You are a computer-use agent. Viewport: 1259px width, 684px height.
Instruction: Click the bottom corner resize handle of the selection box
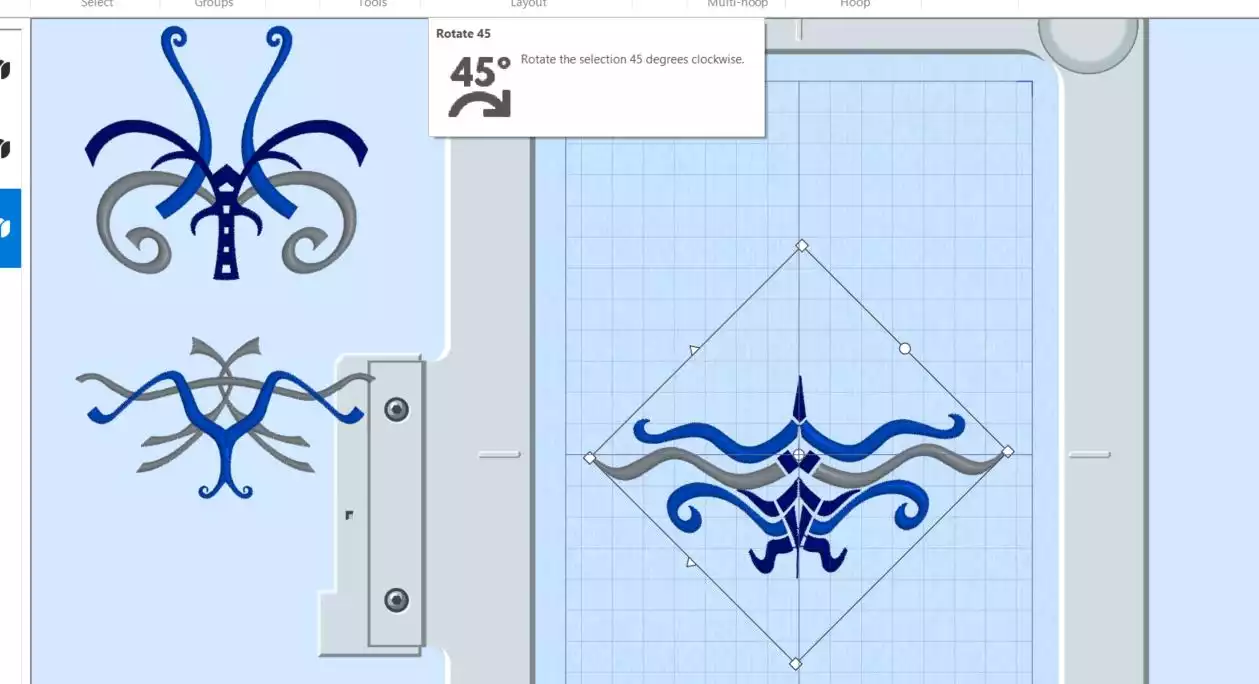796,663
